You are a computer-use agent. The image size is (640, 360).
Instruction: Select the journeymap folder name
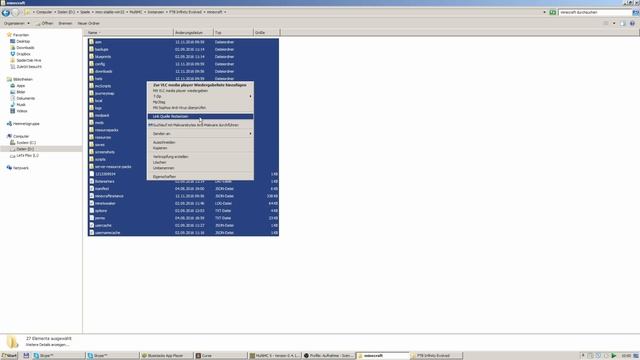coord(105,93)
